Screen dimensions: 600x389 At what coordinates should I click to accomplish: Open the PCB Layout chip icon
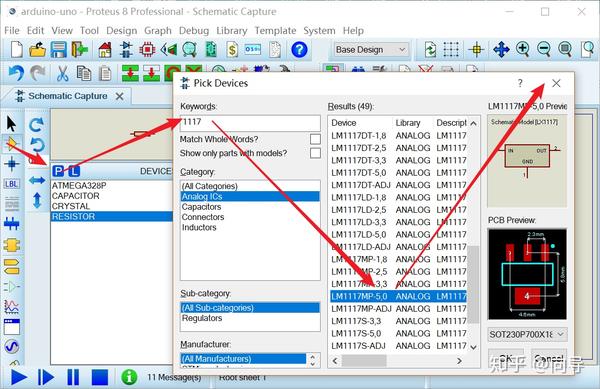tap(147, 50)
